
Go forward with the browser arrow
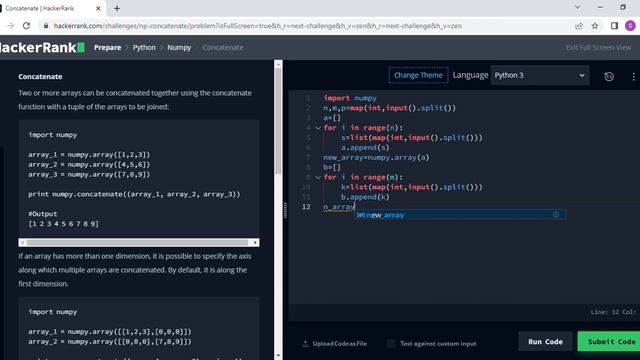pyautogui.click(x=10, y=26)
